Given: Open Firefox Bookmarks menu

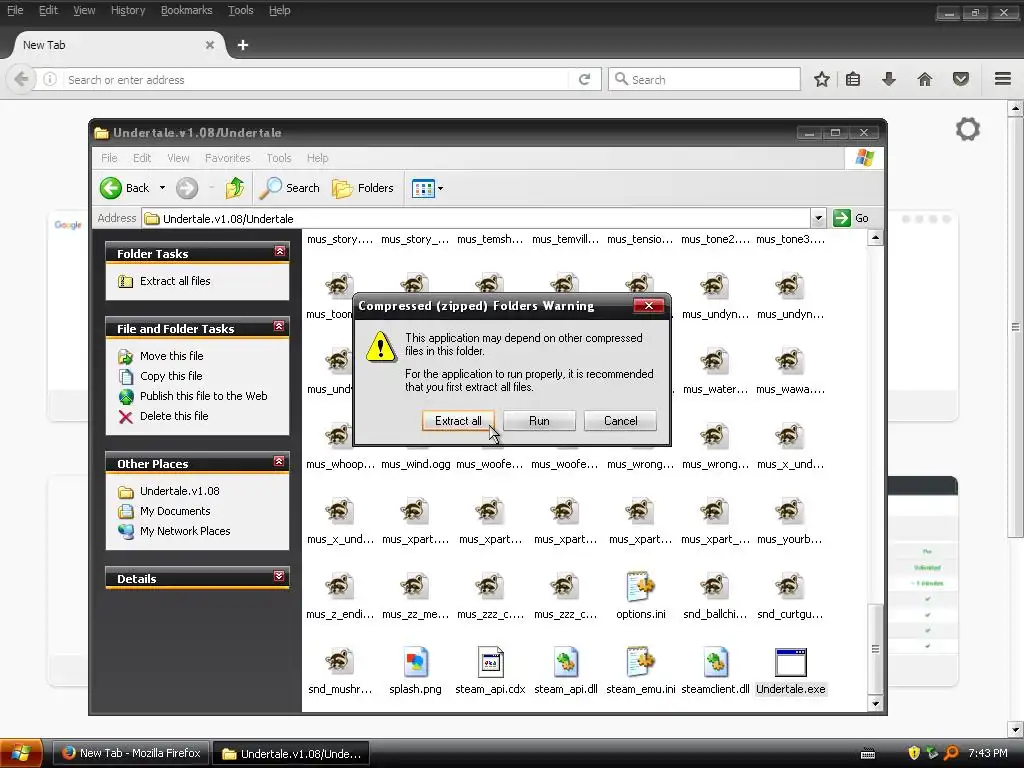Looking at the screenshot, I should click(x=186, y=10).
